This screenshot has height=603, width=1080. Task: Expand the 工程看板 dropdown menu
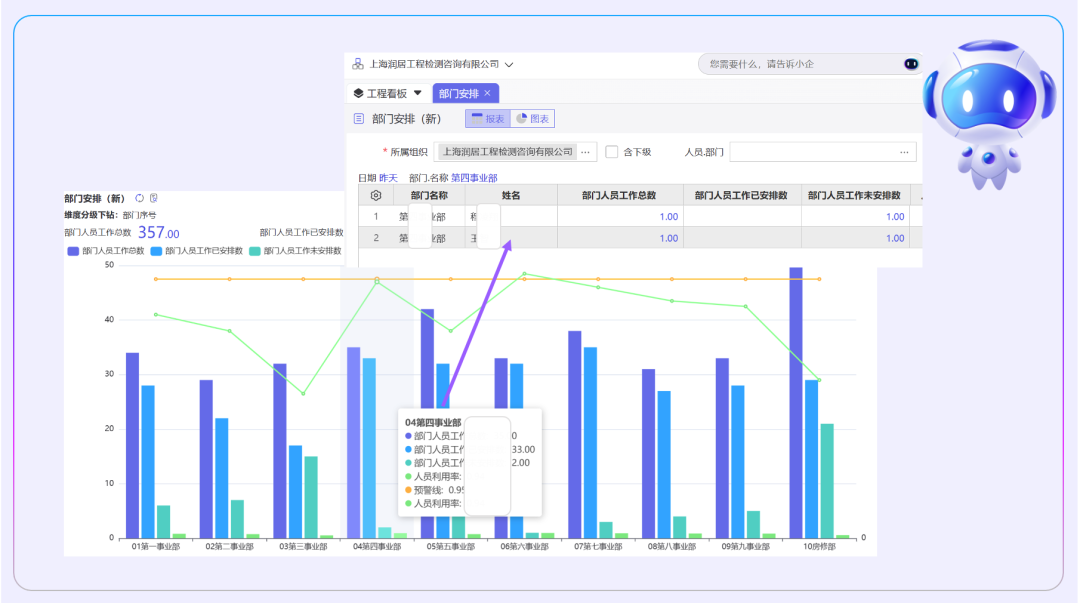click(x=417, y=93)
